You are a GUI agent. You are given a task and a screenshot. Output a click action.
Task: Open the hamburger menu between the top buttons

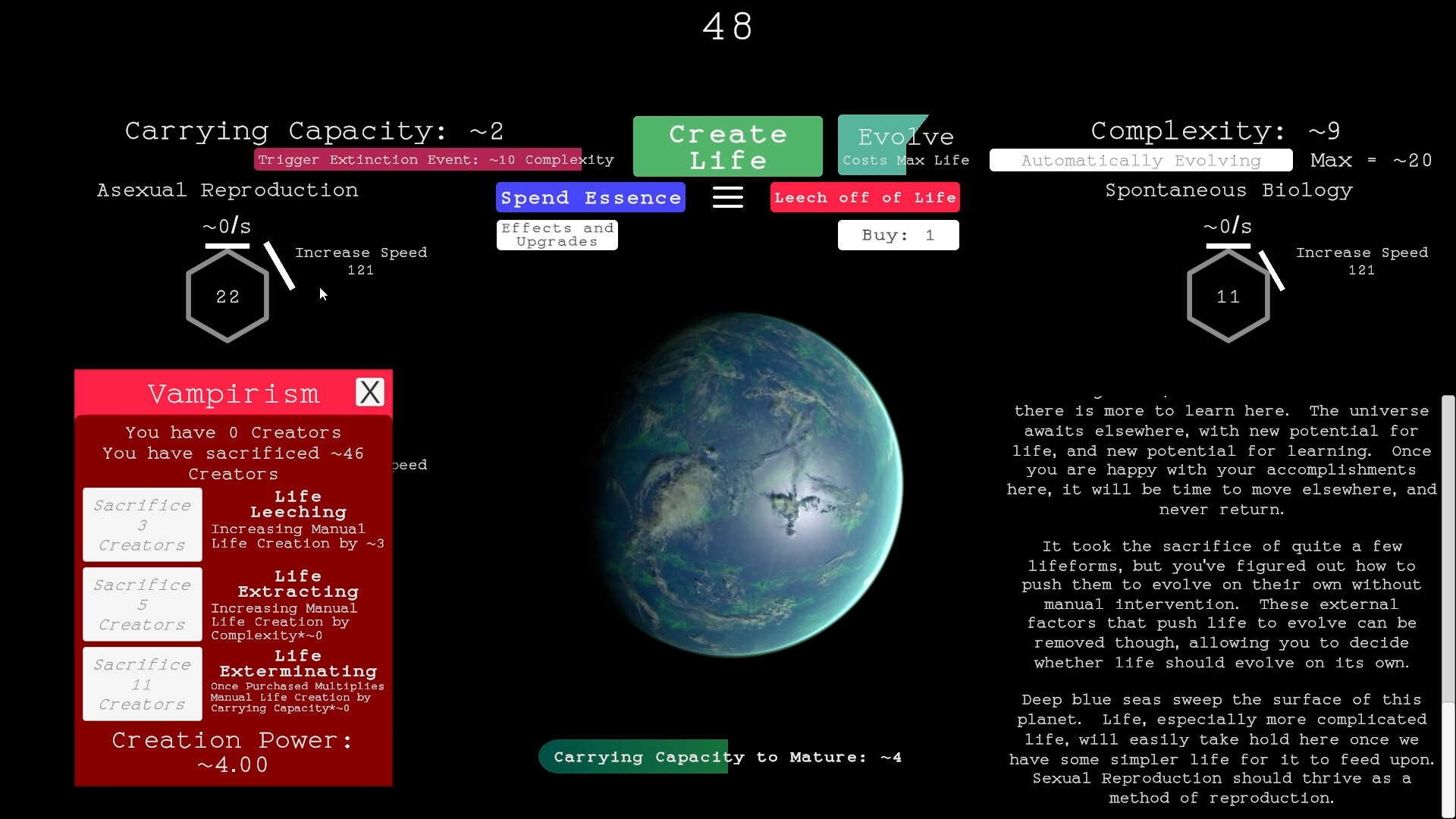727,196
